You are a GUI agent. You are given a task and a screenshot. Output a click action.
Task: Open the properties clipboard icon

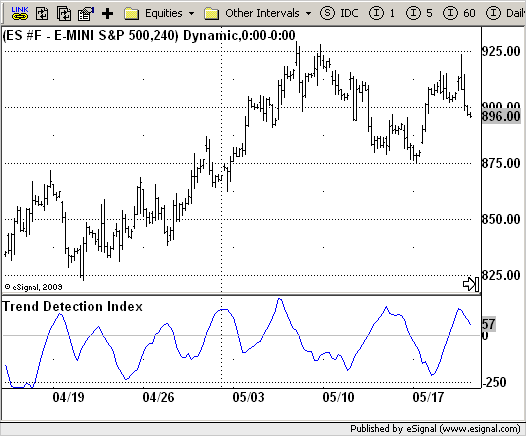point(86,14)
